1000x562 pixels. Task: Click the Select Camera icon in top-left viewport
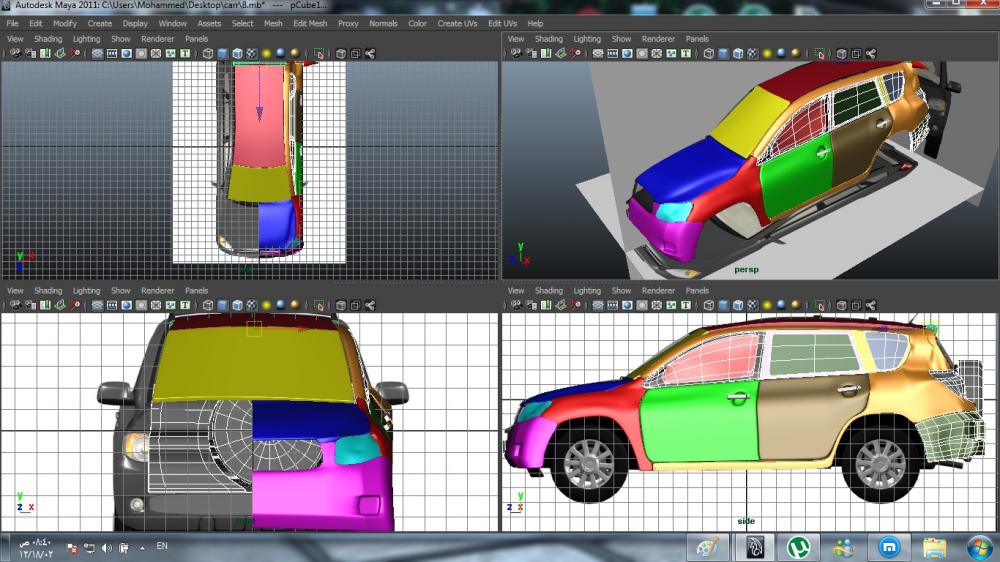point(15,53)
